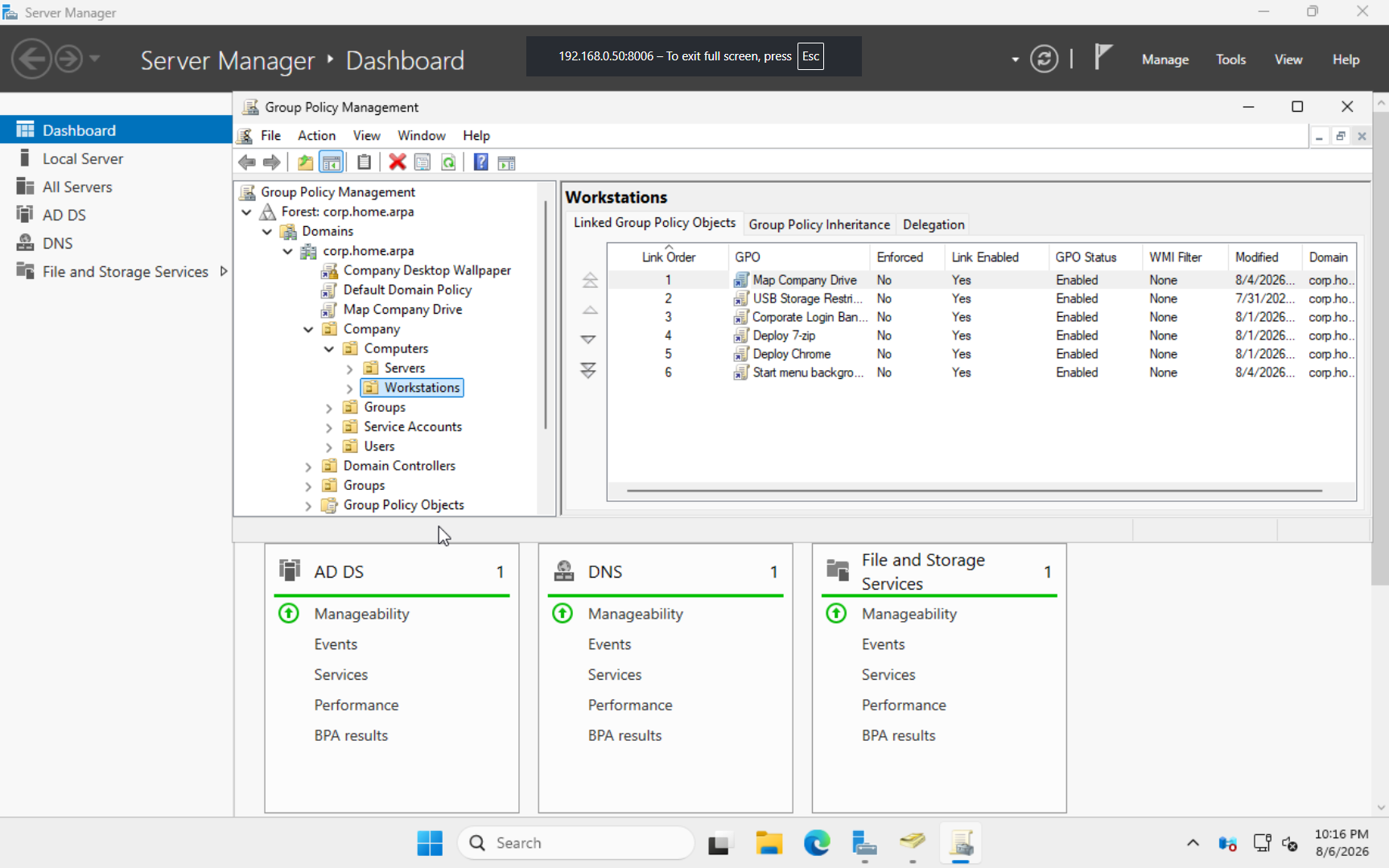Show hidden tray icons chevron
1389x868 pixels.
(1193, 843)
